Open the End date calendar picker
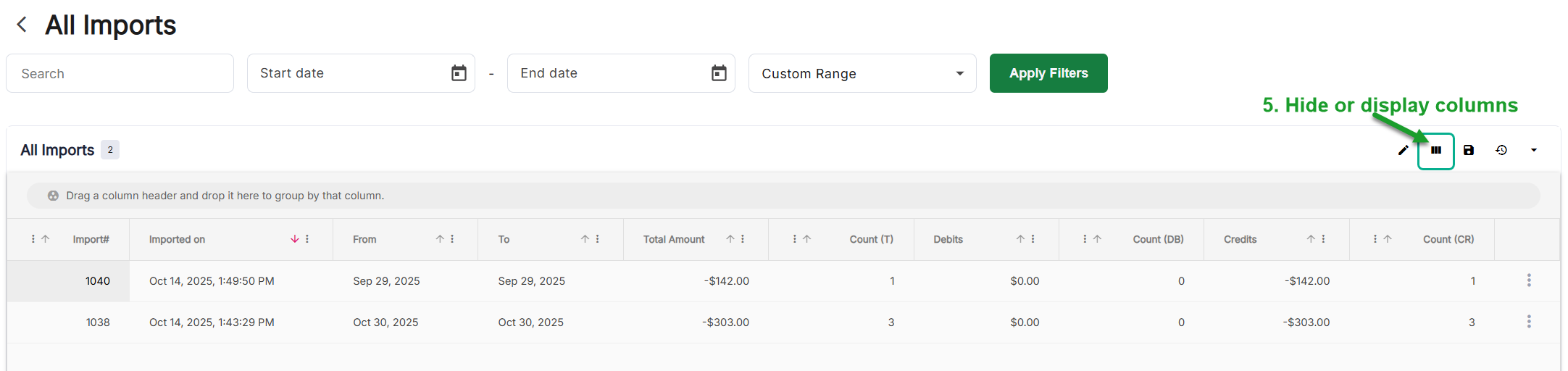 pyautogui.click(x=719, y=73)
